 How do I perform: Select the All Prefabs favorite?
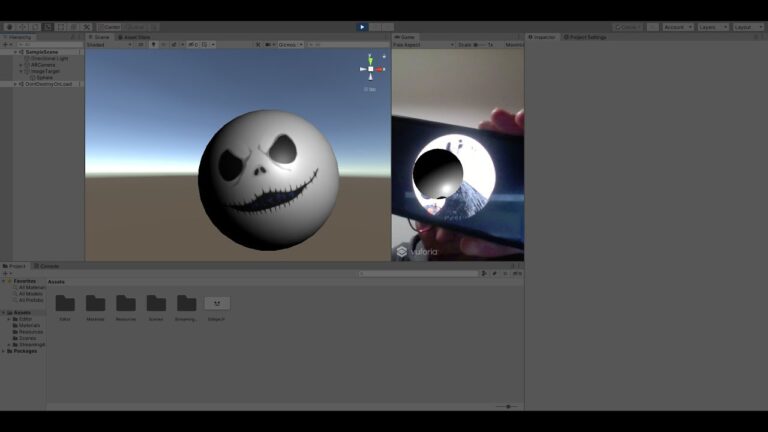click(x=31, y=300)
